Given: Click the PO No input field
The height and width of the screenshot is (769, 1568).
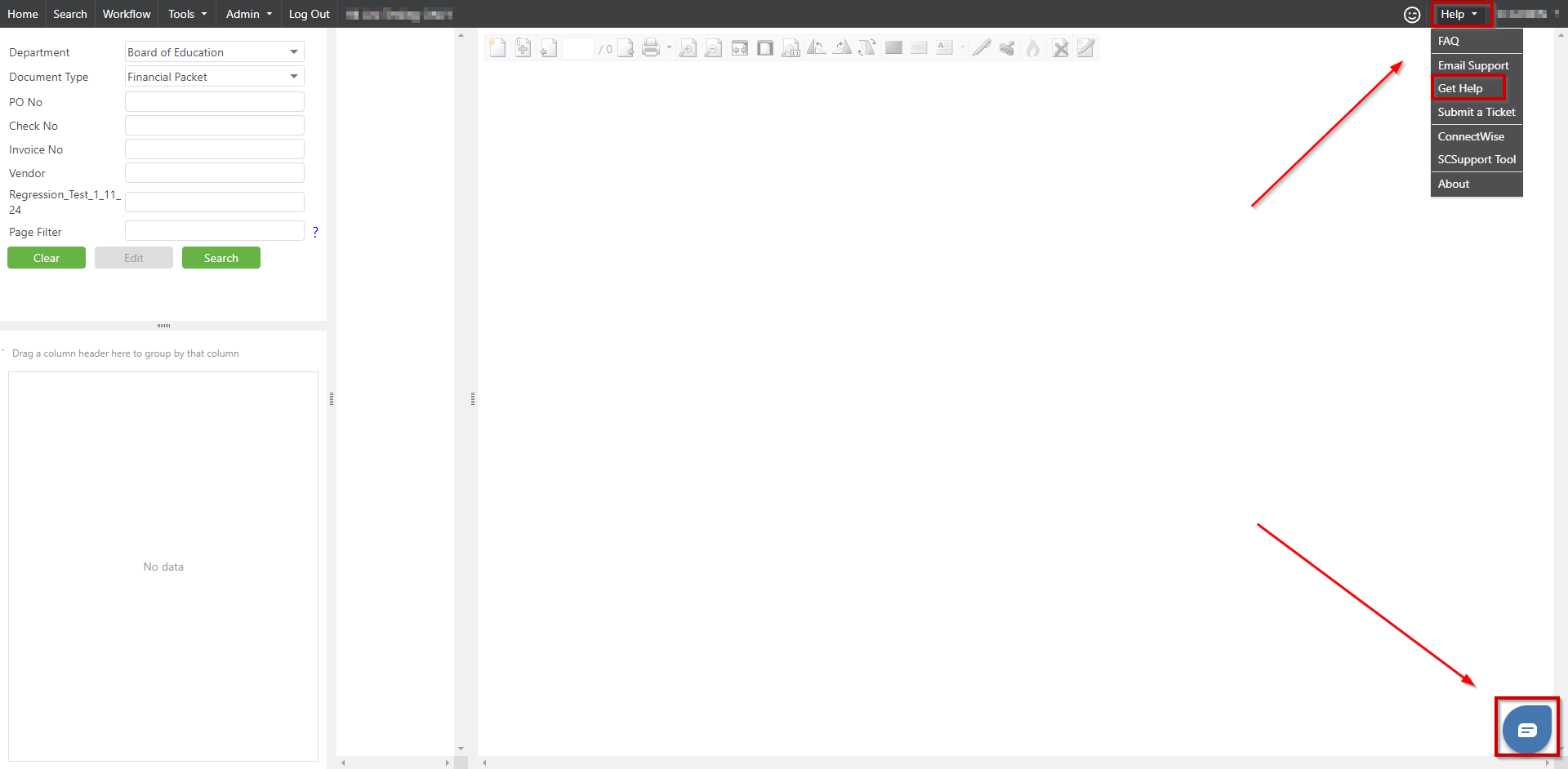Looking at the screenshot, I should [x=214, y=102].
